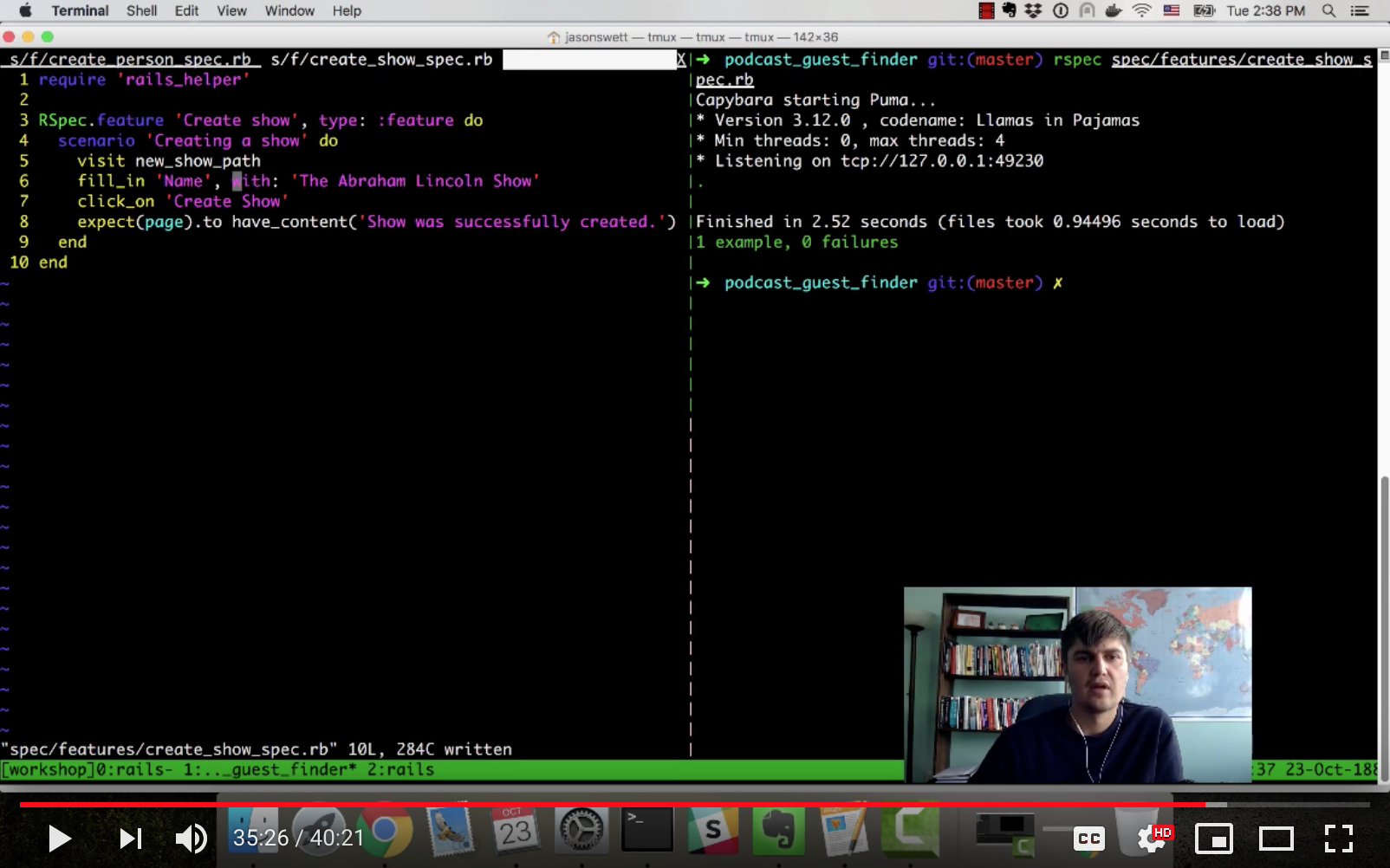This screenshot has height=868, width=1390.
Task: Switch to theater mode
Action: coord(1276,838)
